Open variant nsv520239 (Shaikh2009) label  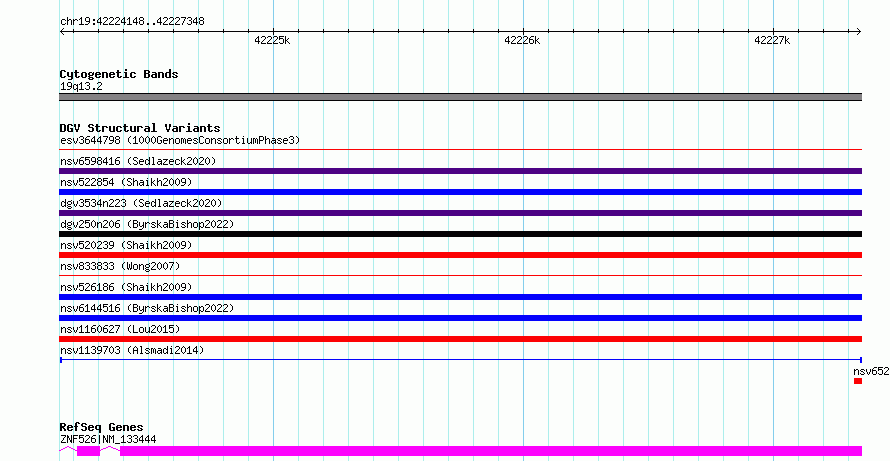pos(126,245)
